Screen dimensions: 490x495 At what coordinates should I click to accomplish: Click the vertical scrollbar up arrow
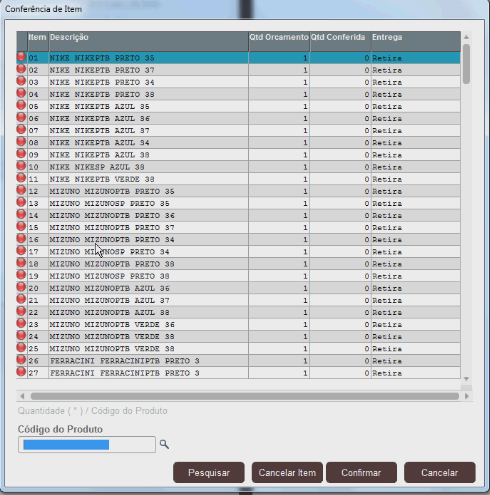[466, 37]
